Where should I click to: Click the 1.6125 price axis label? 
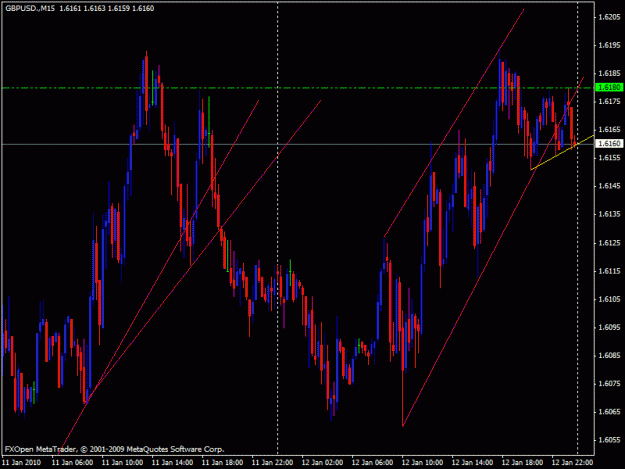tap(610, 243)
